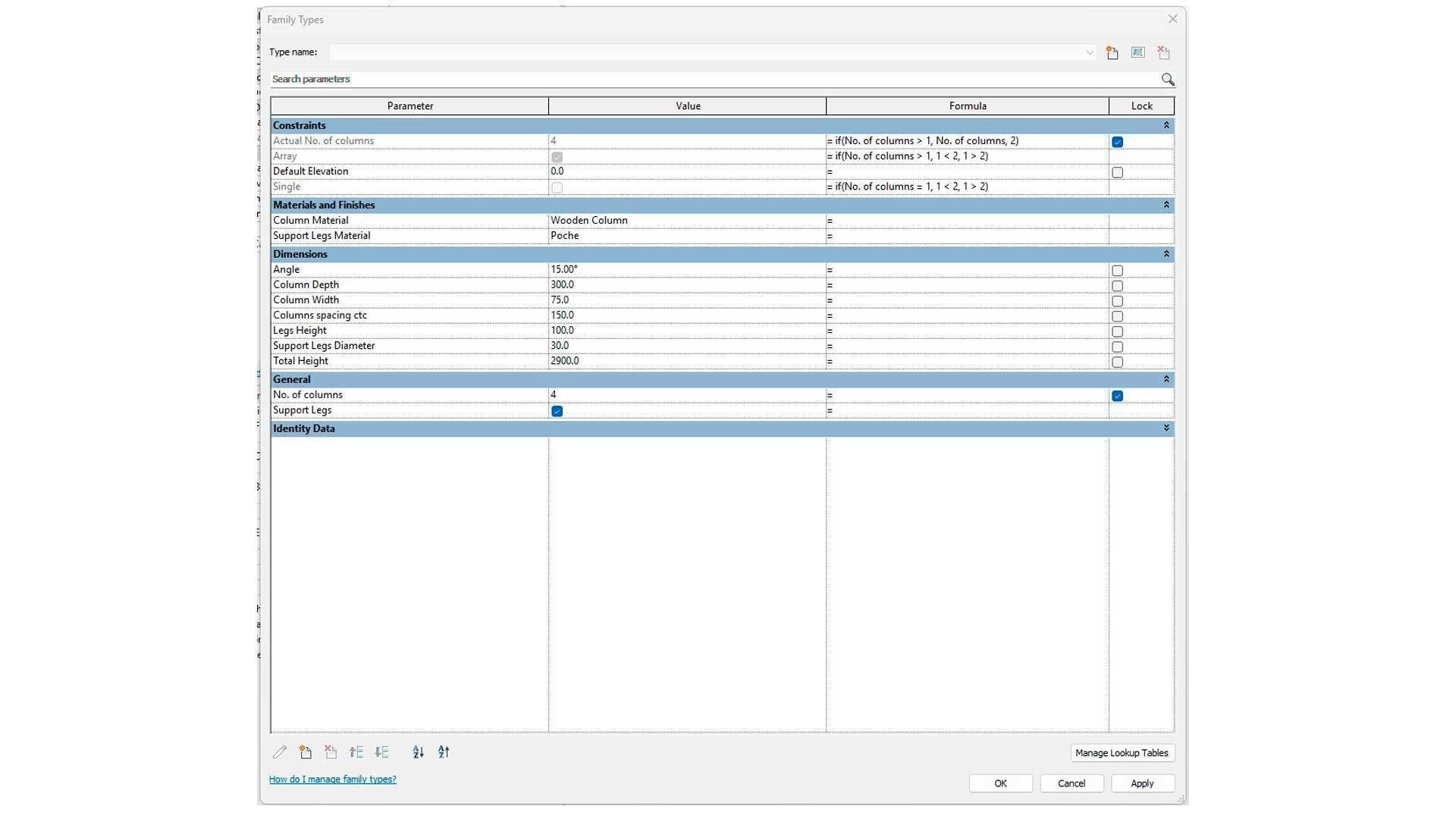Open the Type name dropdown
1456x819 pixels.
coord(1090,52)
